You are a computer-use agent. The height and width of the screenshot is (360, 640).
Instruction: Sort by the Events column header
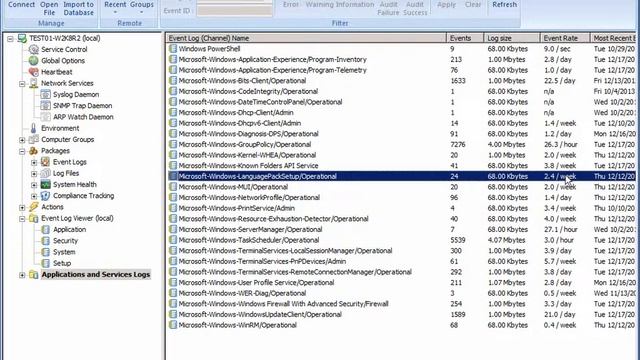465,38
